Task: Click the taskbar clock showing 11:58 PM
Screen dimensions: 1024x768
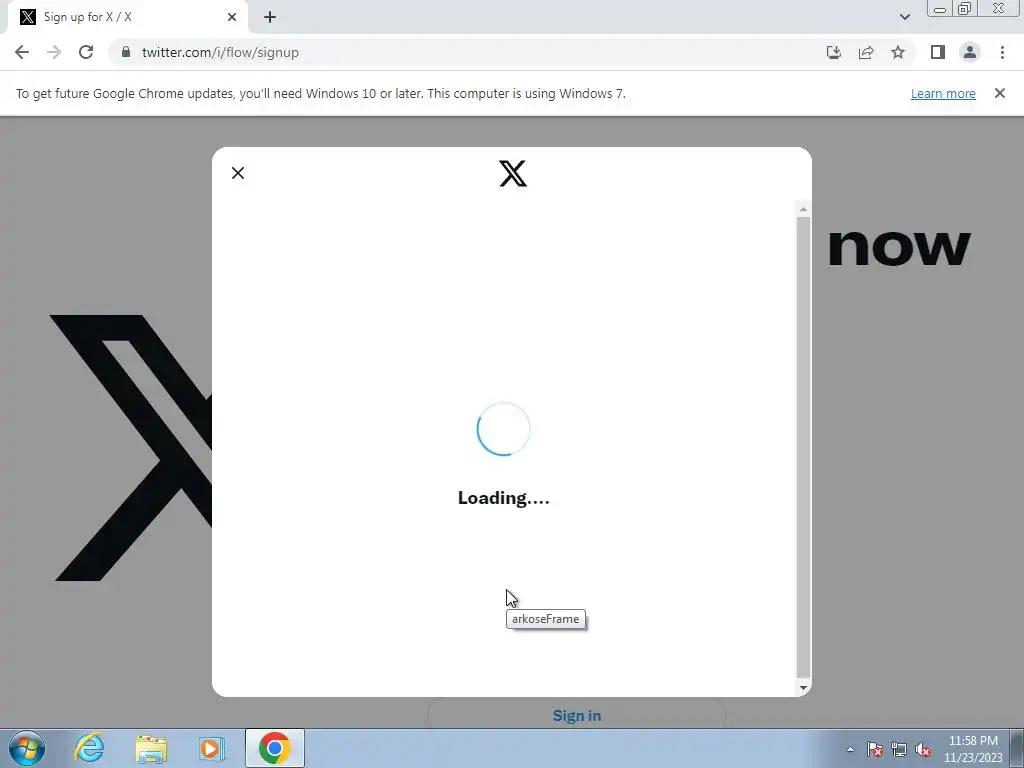Action: [x=973, y=749]
